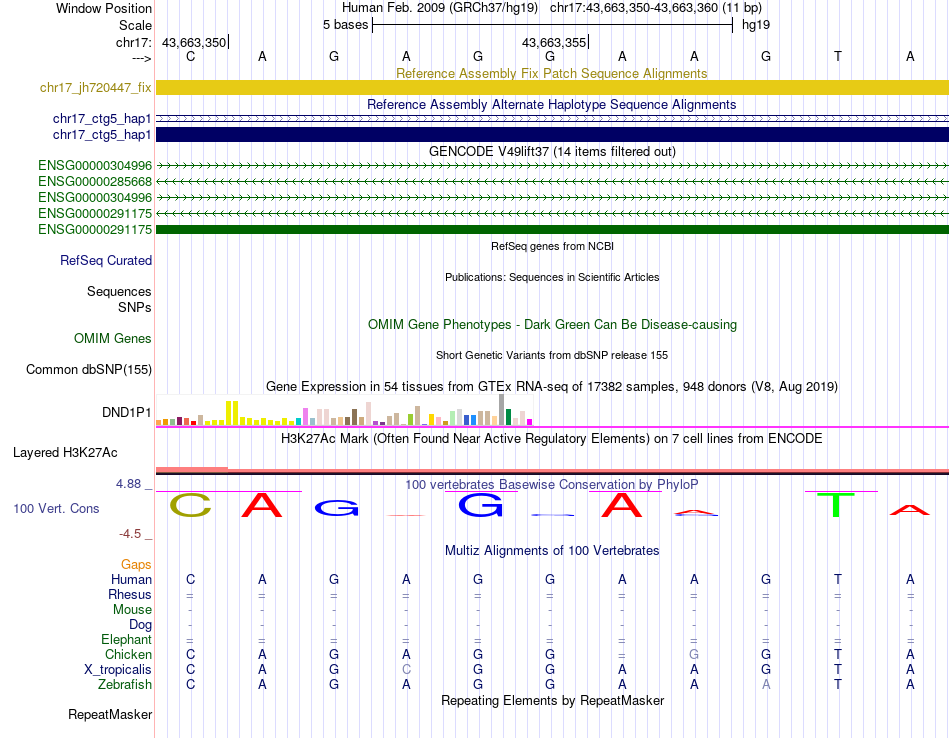Click the RefSeq Curated track label
Image resolution: width=950 pixels, height=738 pixels.
tap(106, 261)
